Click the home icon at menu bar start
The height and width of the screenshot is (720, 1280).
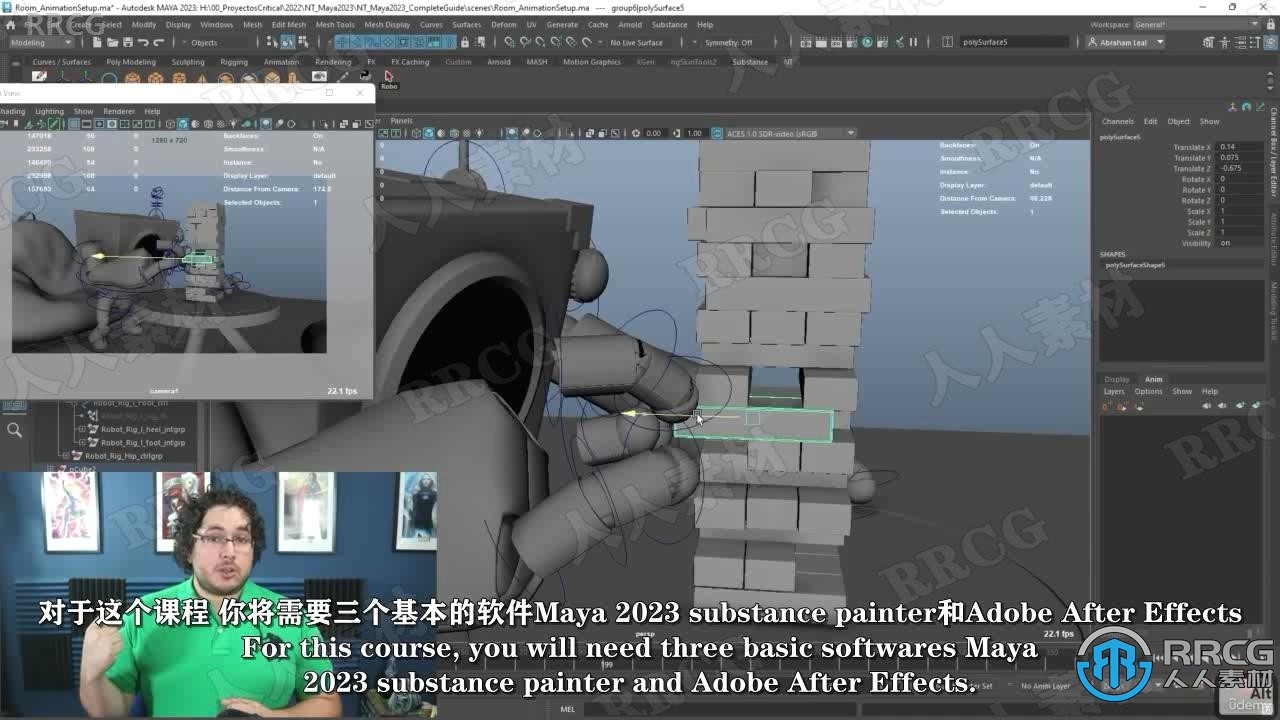[x=8, y=24]
